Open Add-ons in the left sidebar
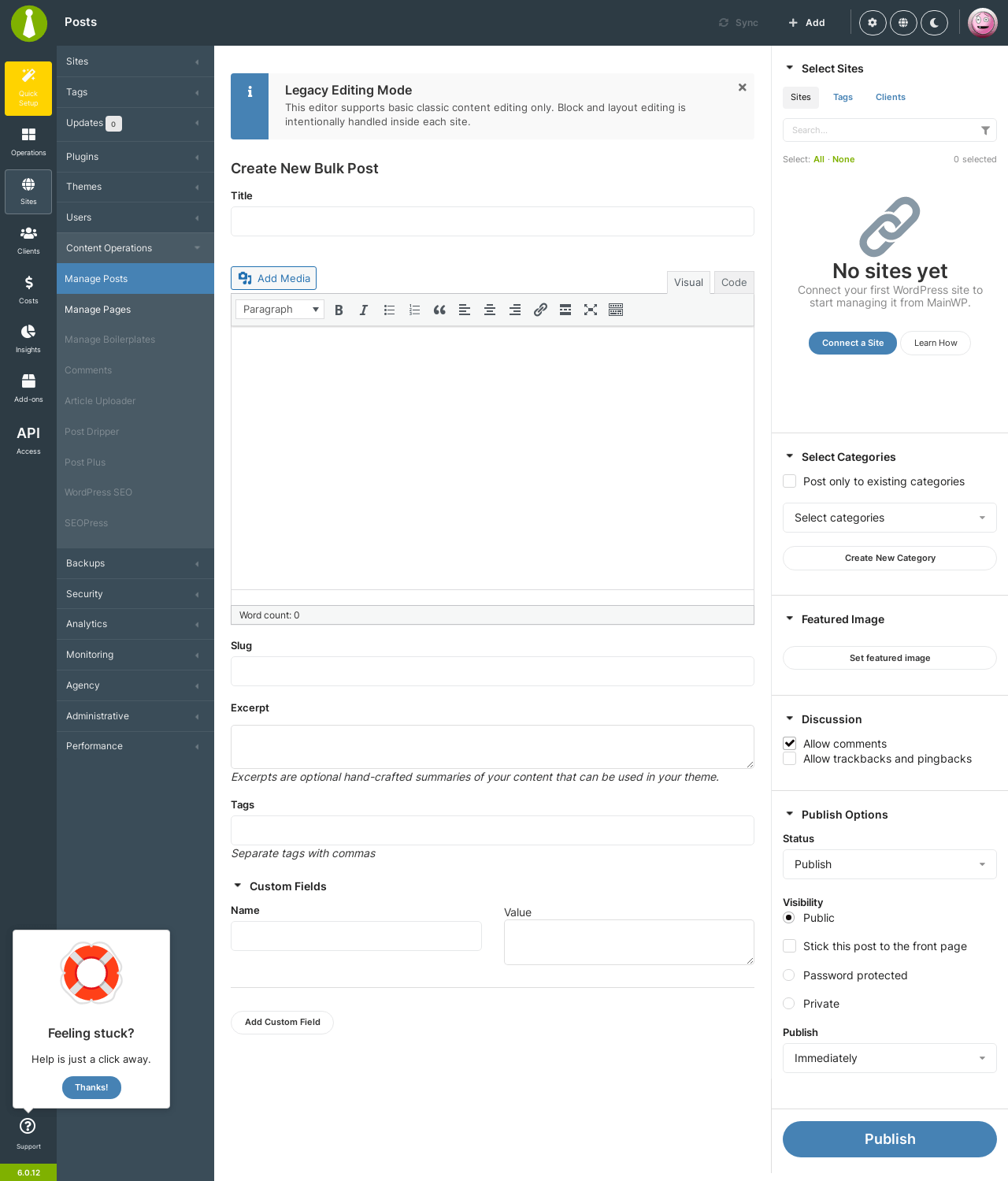The height and width of the screenshot is (1181, 1008). tap(28, 388)
